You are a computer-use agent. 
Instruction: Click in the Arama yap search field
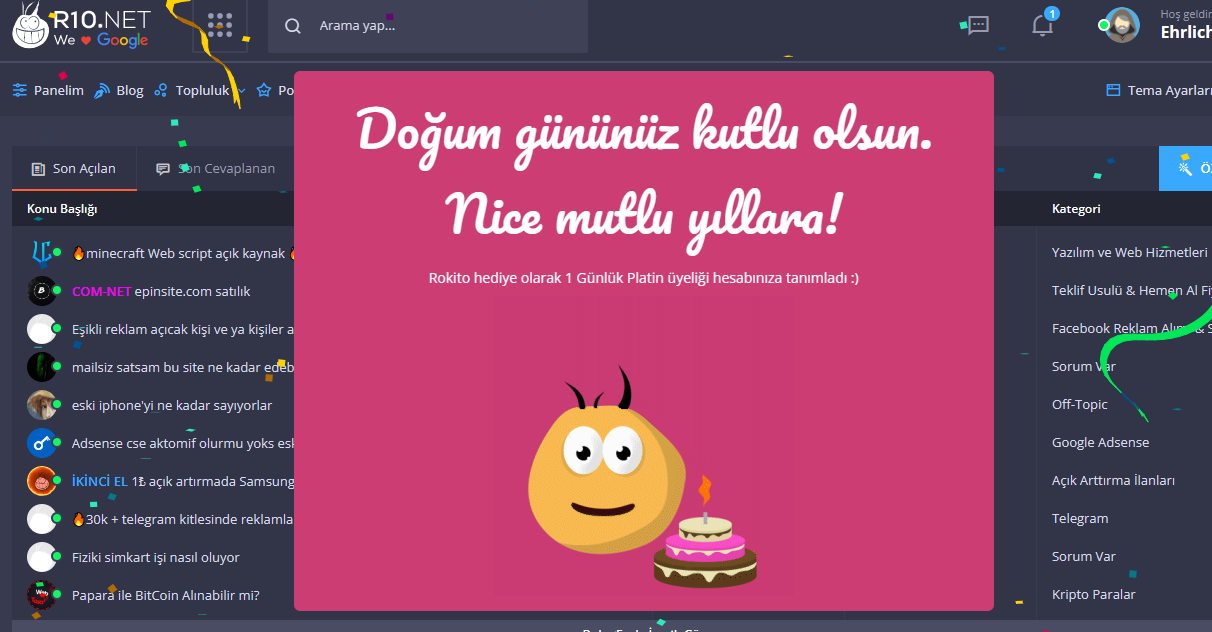coord(428,26)
